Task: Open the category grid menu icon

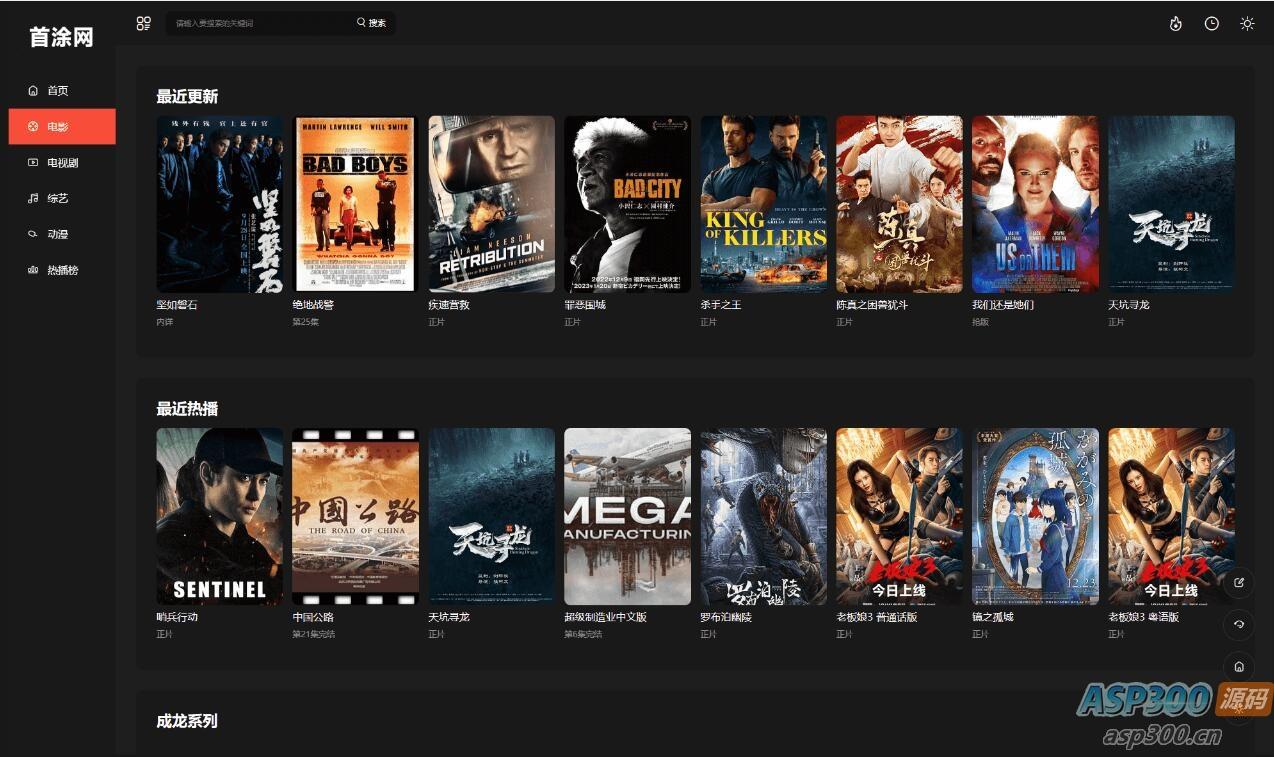Action: click(143, 23)
